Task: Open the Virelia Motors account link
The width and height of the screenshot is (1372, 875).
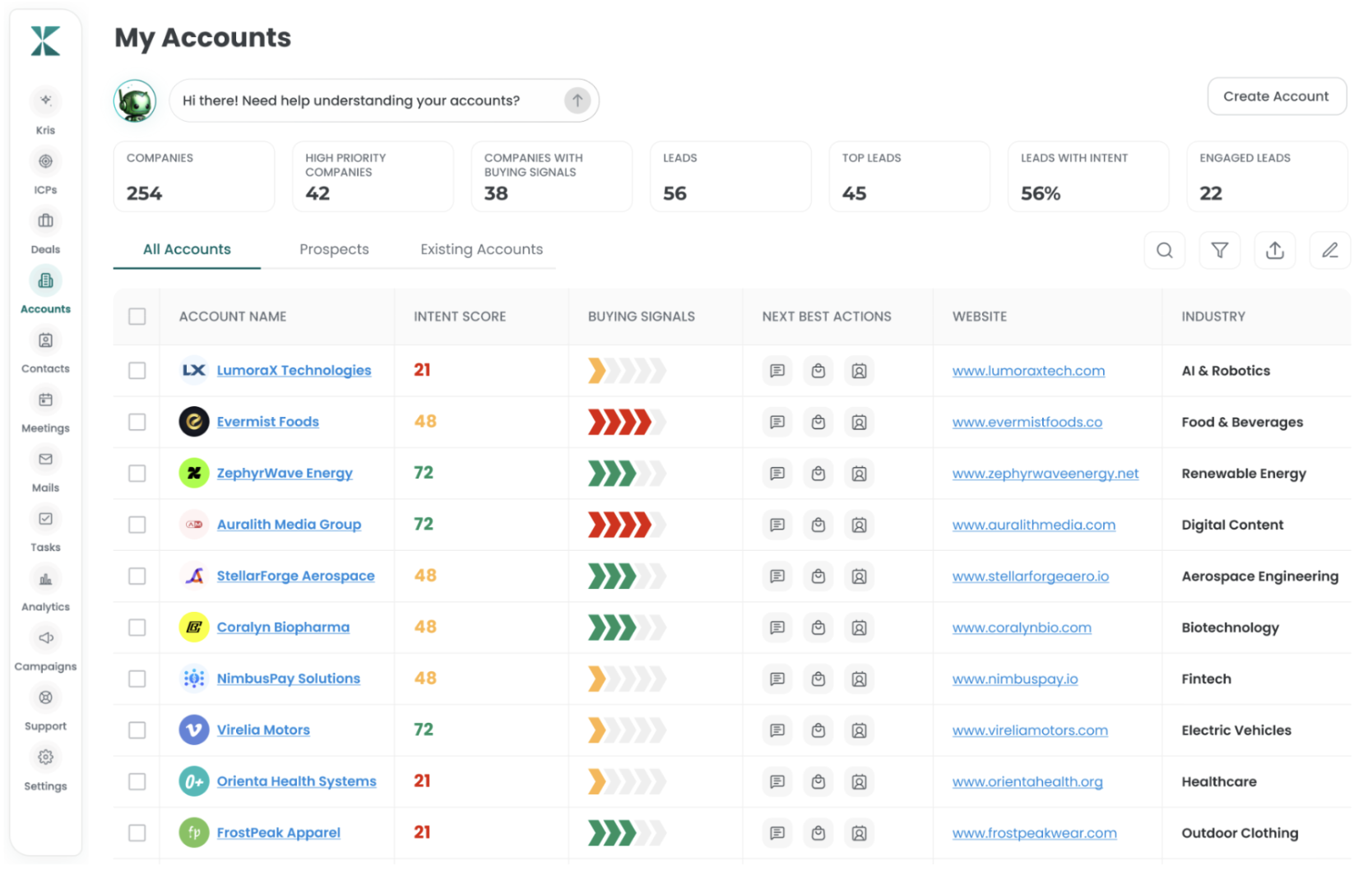Action: tap(263, 729)
